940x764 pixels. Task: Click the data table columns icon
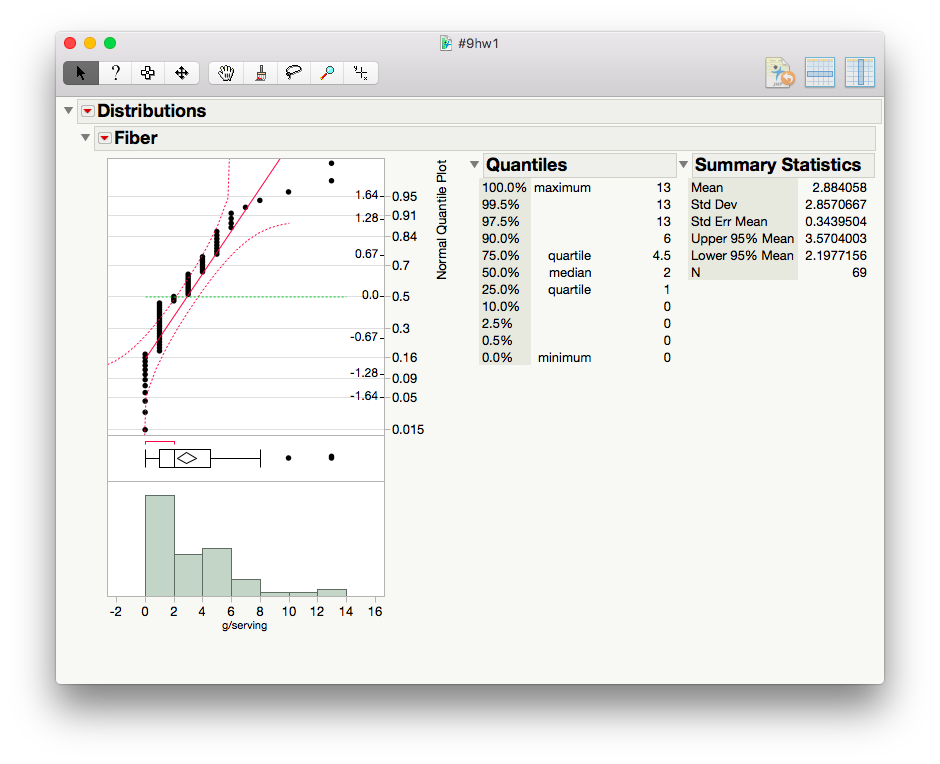860,73
